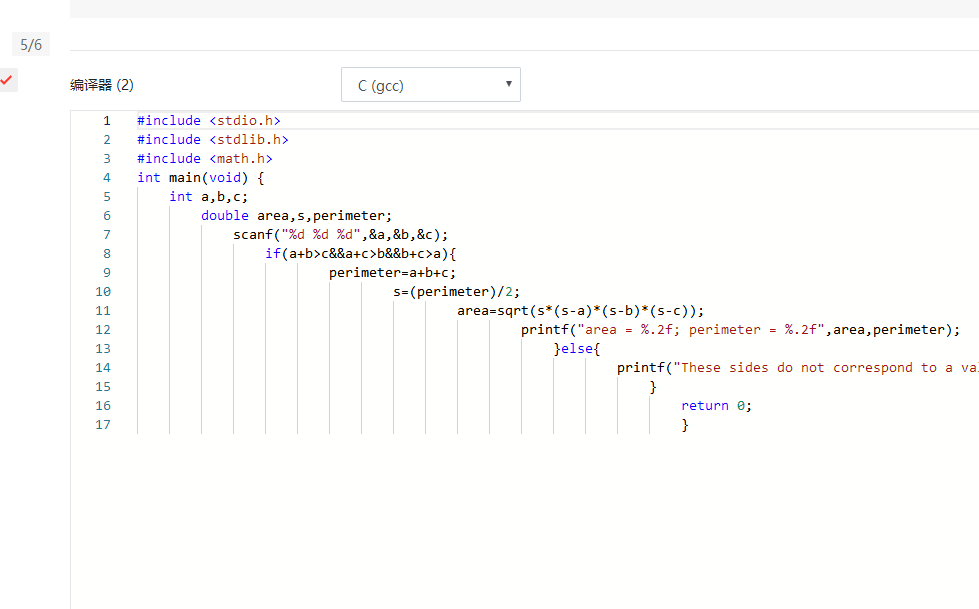Click the area=sqrt(...) code line
The image size is (979, 609).
tap(580, 311)
